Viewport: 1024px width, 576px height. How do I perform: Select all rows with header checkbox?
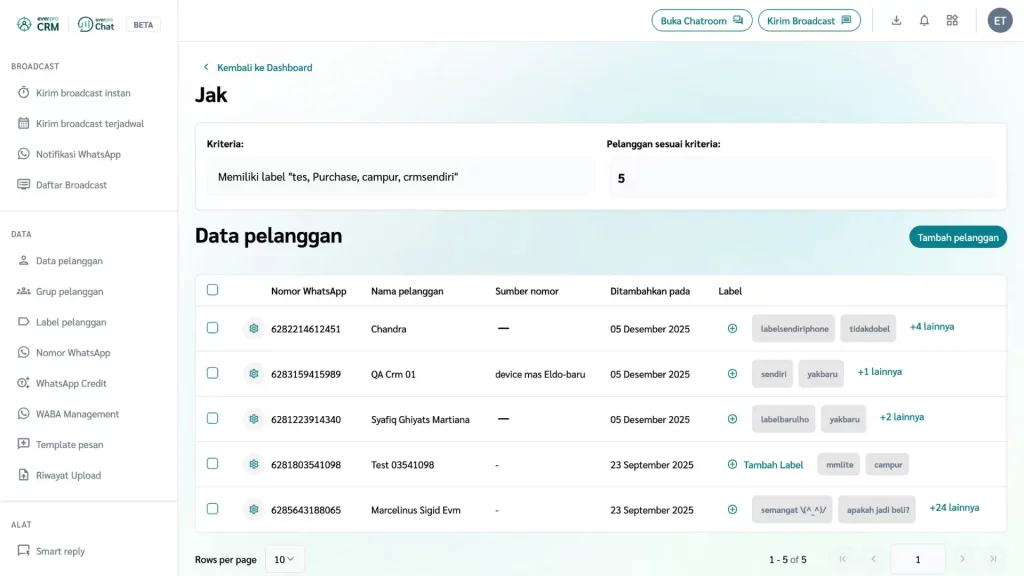[x=212, y=290]
